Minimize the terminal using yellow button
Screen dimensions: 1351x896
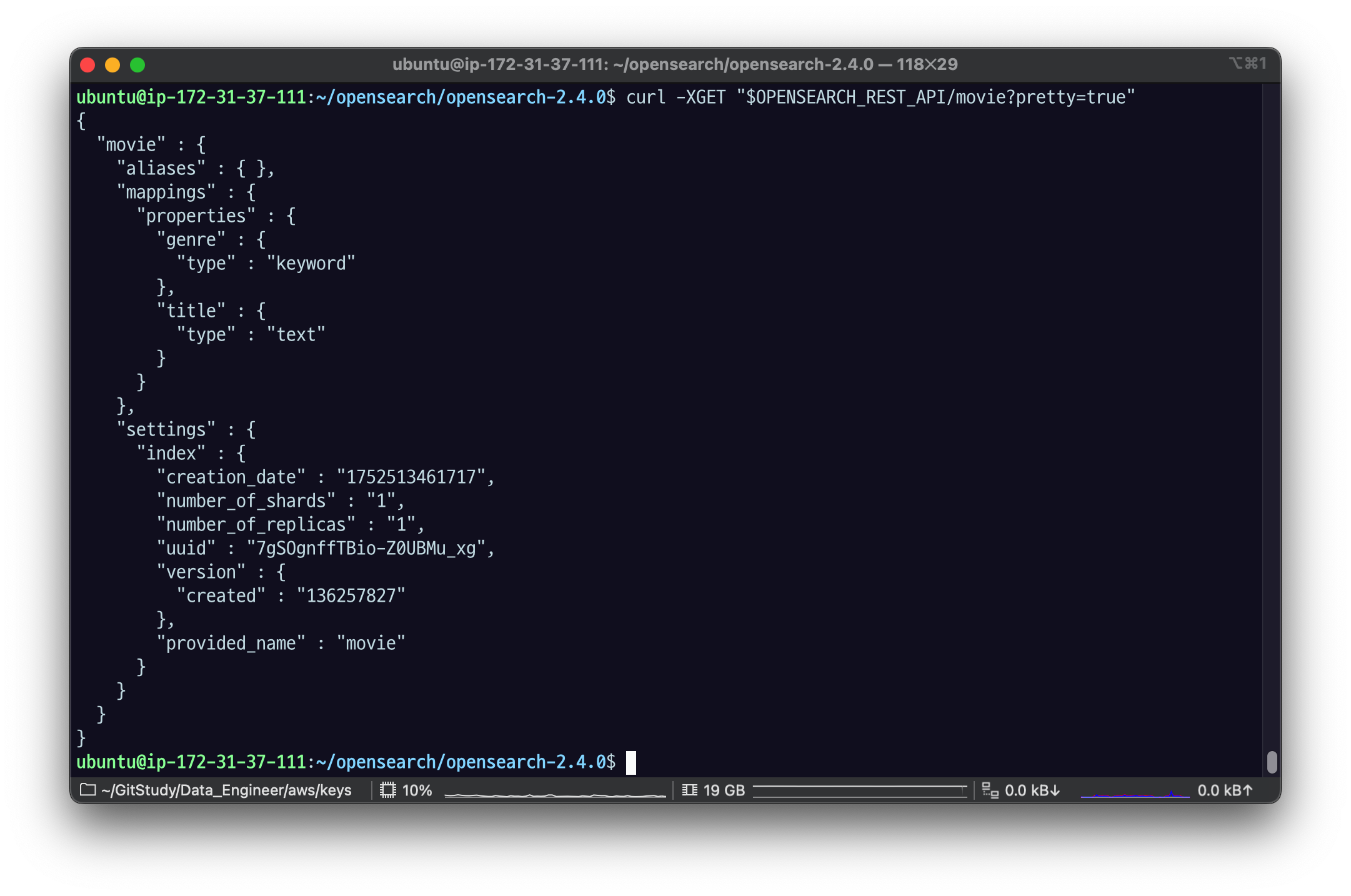(x=112, y=65)
